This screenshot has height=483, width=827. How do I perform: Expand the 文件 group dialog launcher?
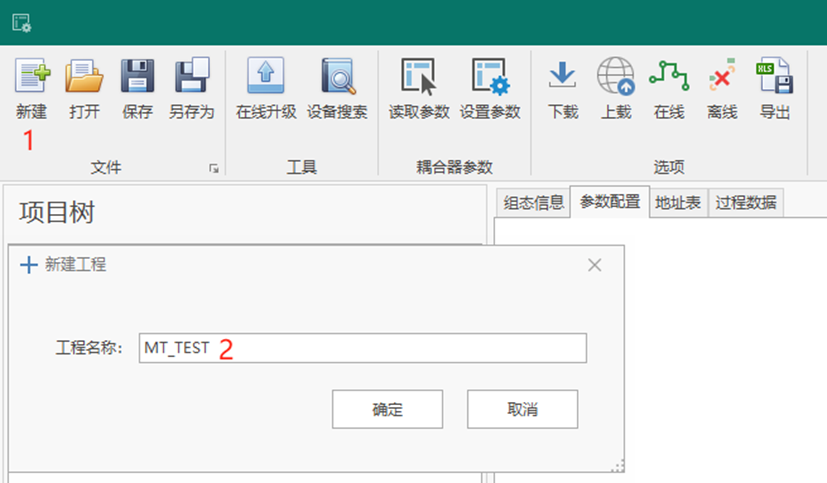(x=213, y=169)
